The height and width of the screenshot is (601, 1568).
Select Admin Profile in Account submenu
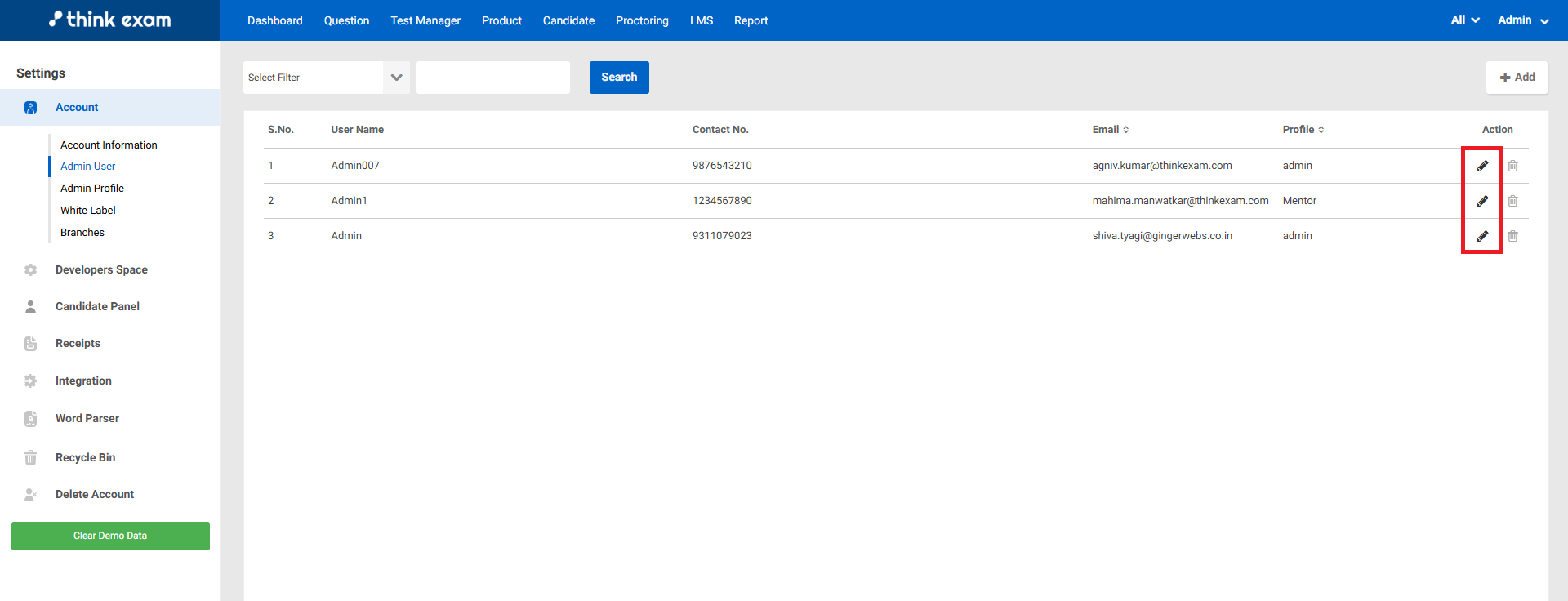coord(92,188)
